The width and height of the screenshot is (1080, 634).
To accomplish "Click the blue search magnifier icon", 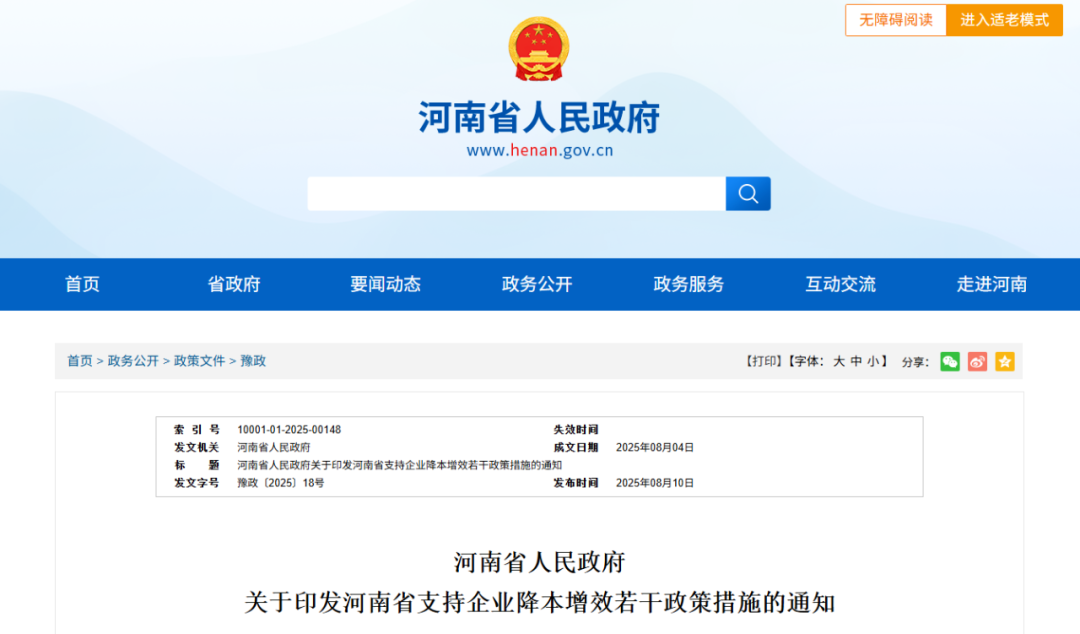I will click(748, 193).
